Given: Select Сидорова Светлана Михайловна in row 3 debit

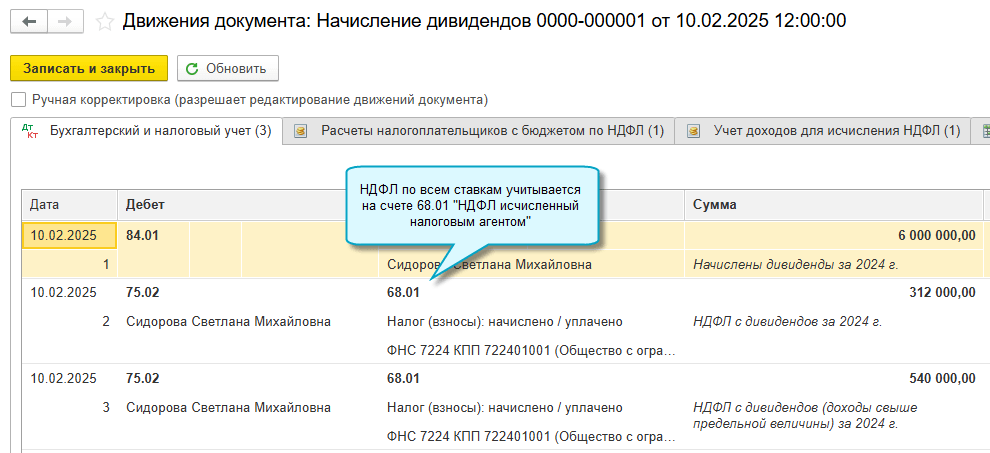Looking at the screenshot, I should [x=228, y=408].
